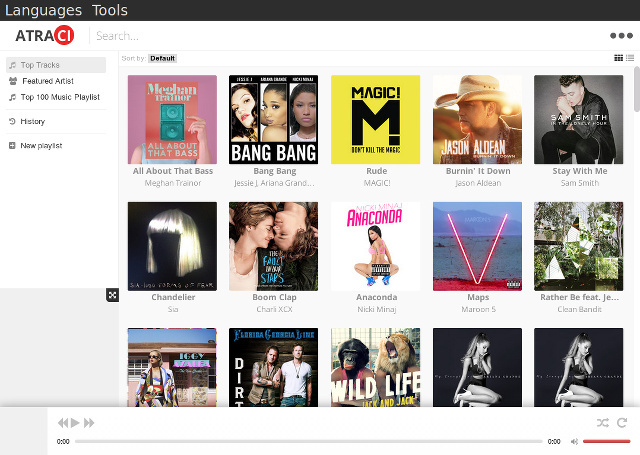Viewport: 640px width, 455px height.
Task: Play Chandelier by Sia cover
Action: pyautogui.click(x=172, y=246)
